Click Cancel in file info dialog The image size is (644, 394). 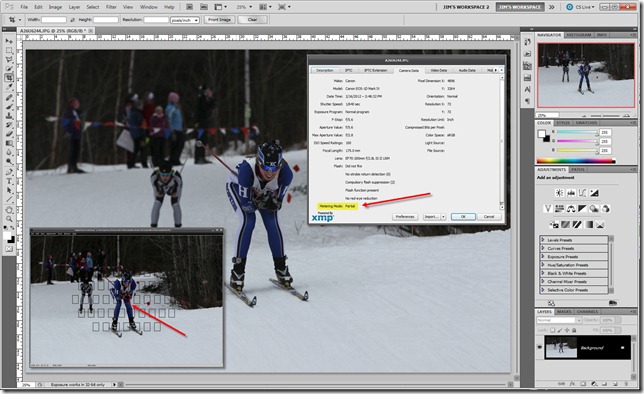pos(489,217)
